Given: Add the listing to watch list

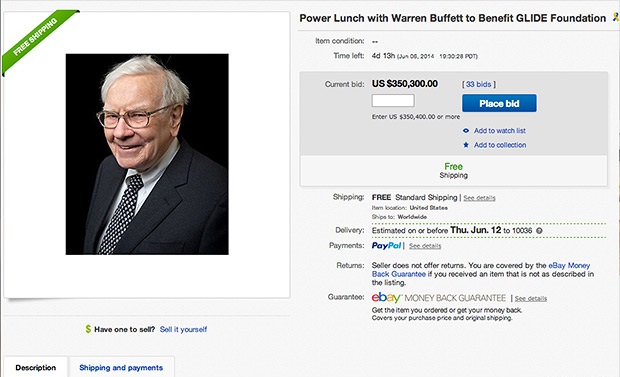Looking at the screenshot, I should (500, 131).
